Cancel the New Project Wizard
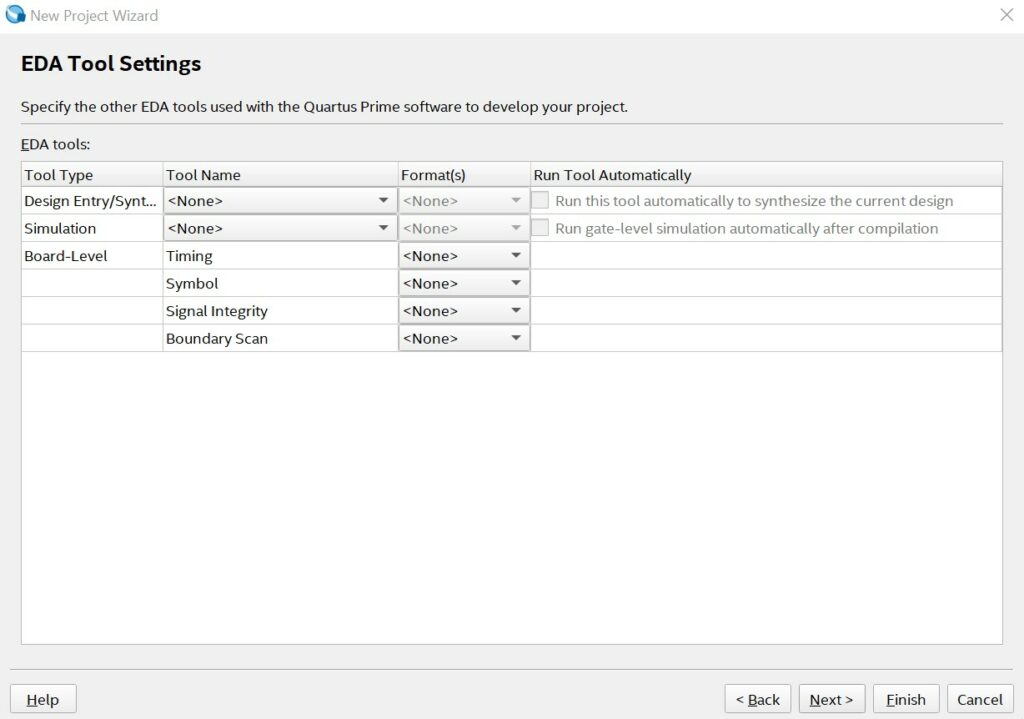This screenshot has width=1024, height=719. point(979,699)
